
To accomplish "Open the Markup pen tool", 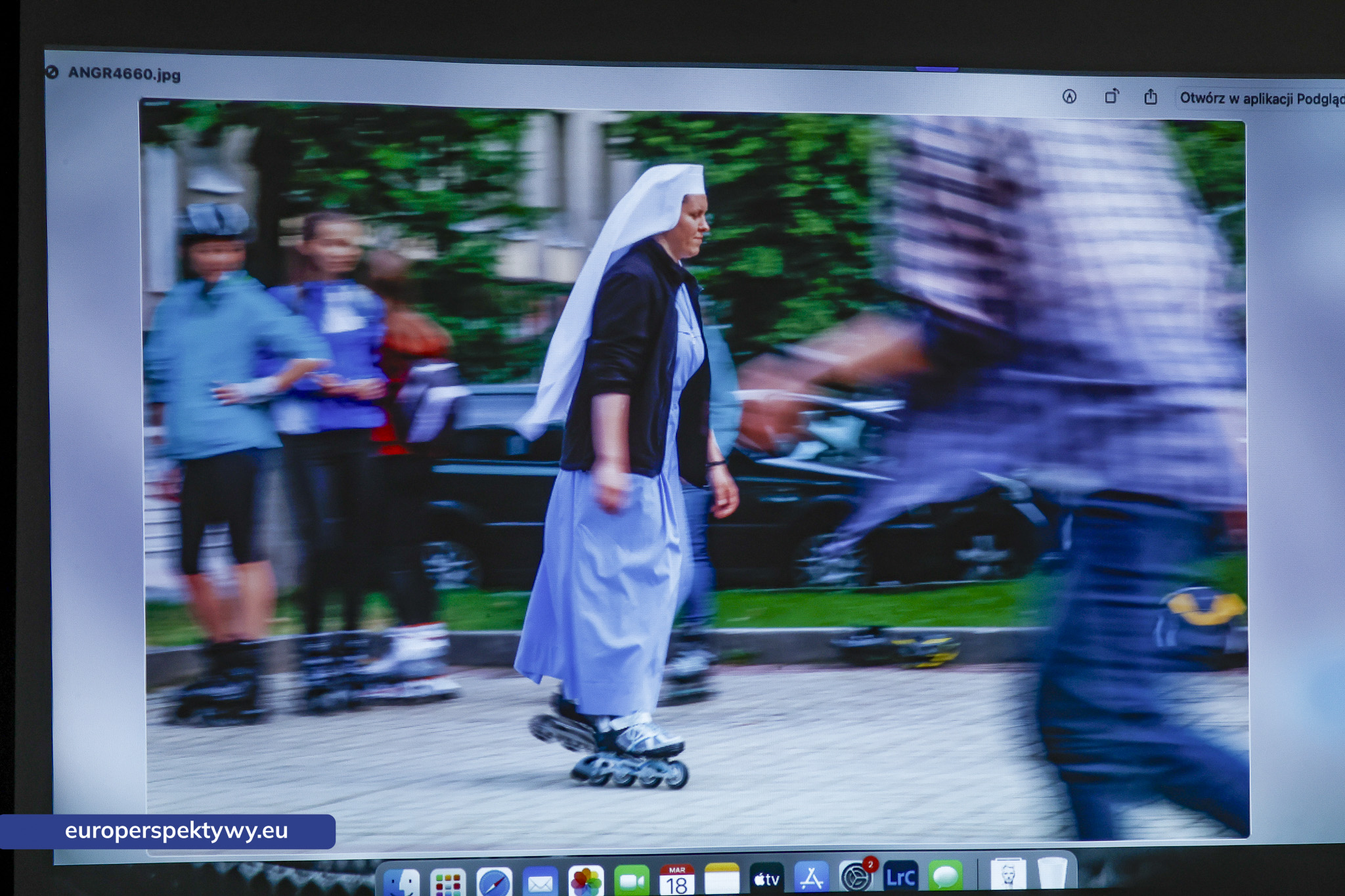I will (1069, 97).
